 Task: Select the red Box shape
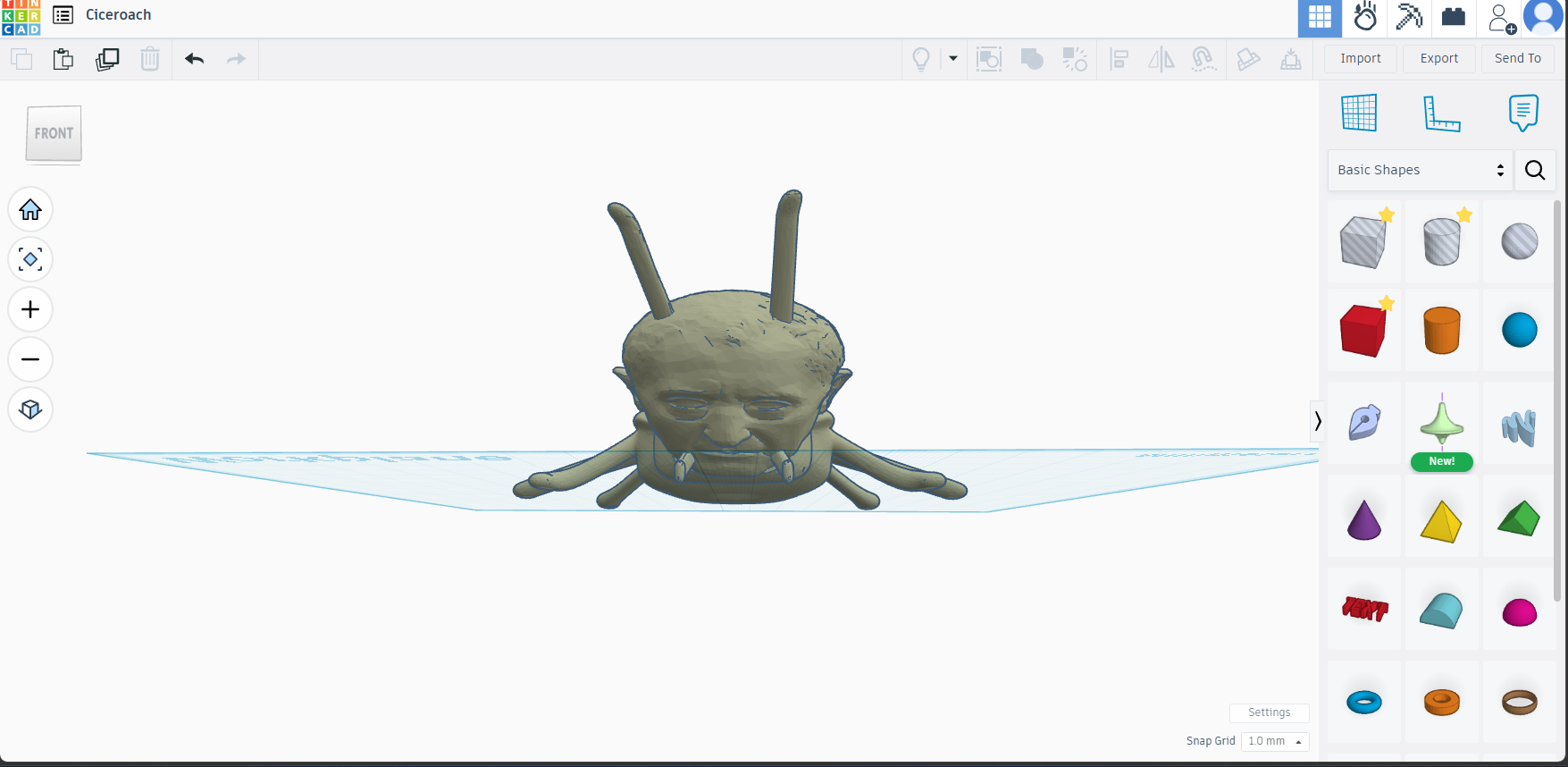click(x=1363, y=330)
